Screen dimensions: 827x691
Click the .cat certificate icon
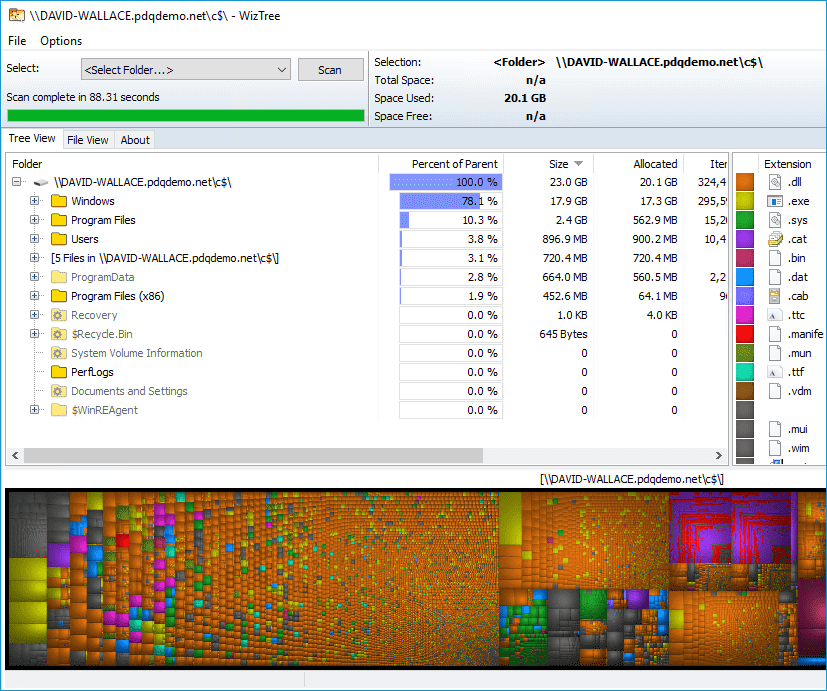pyautogui.click(x=774, y=239)
